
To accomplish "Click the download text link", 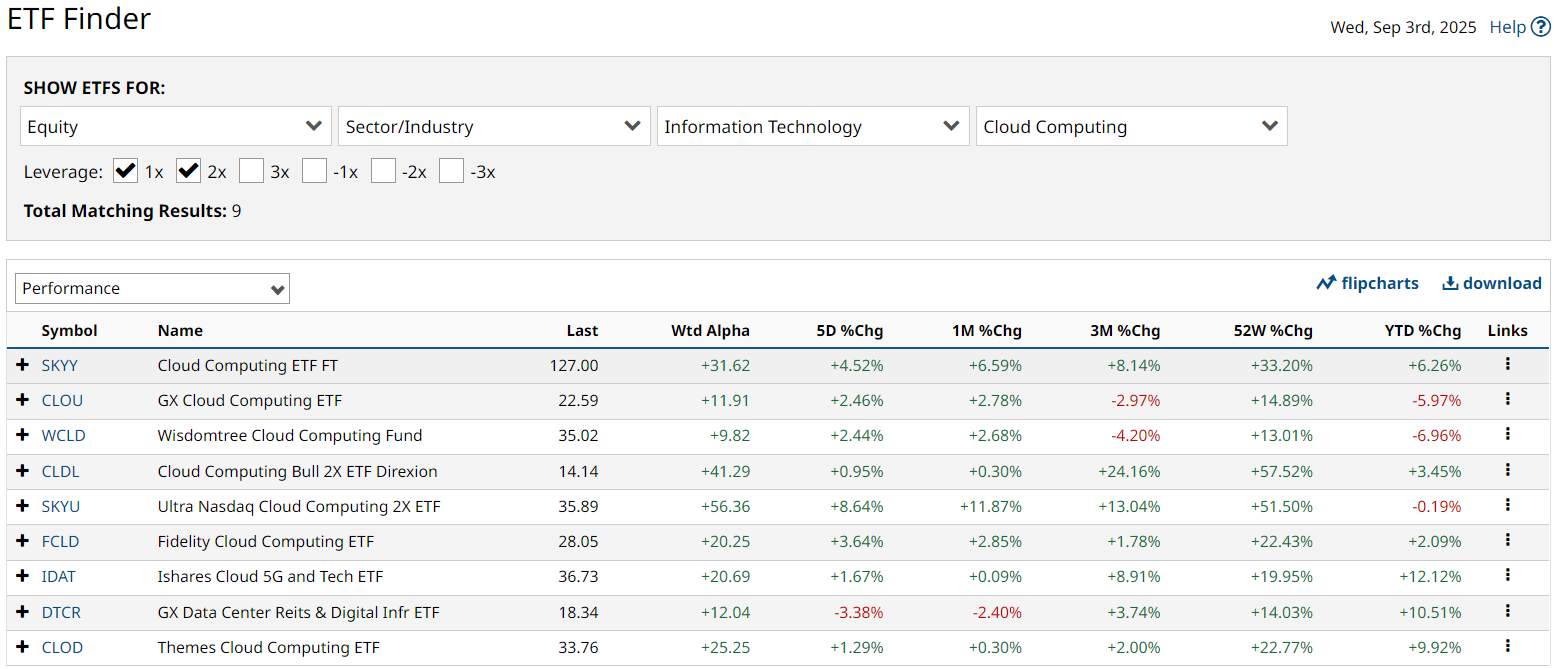I will coord(1502,283).
